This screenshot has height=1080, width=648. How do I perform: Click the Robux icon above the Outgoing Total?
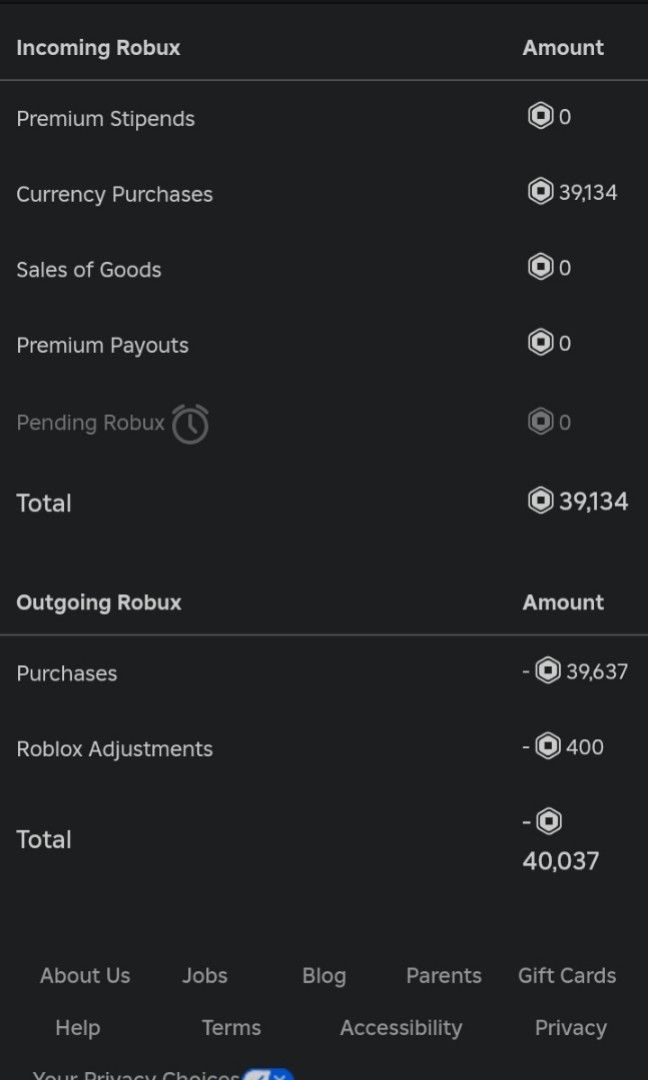pyautogui.click(x=548, y=820)
